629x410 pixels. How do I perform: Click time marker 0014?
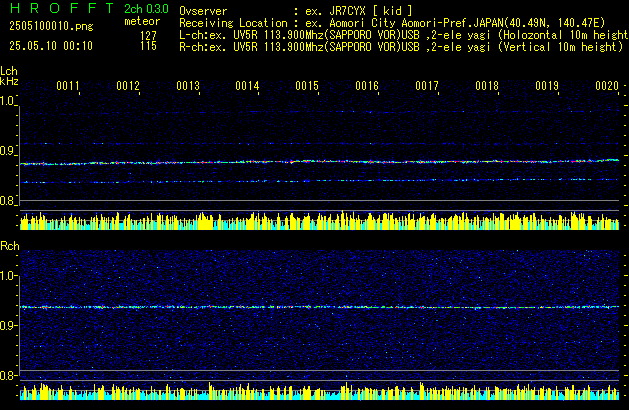coord(247,86)
